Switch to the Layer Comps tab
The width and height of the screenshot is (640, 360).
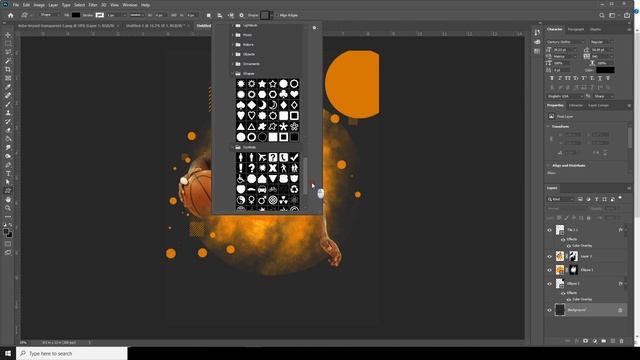[598, 105]
